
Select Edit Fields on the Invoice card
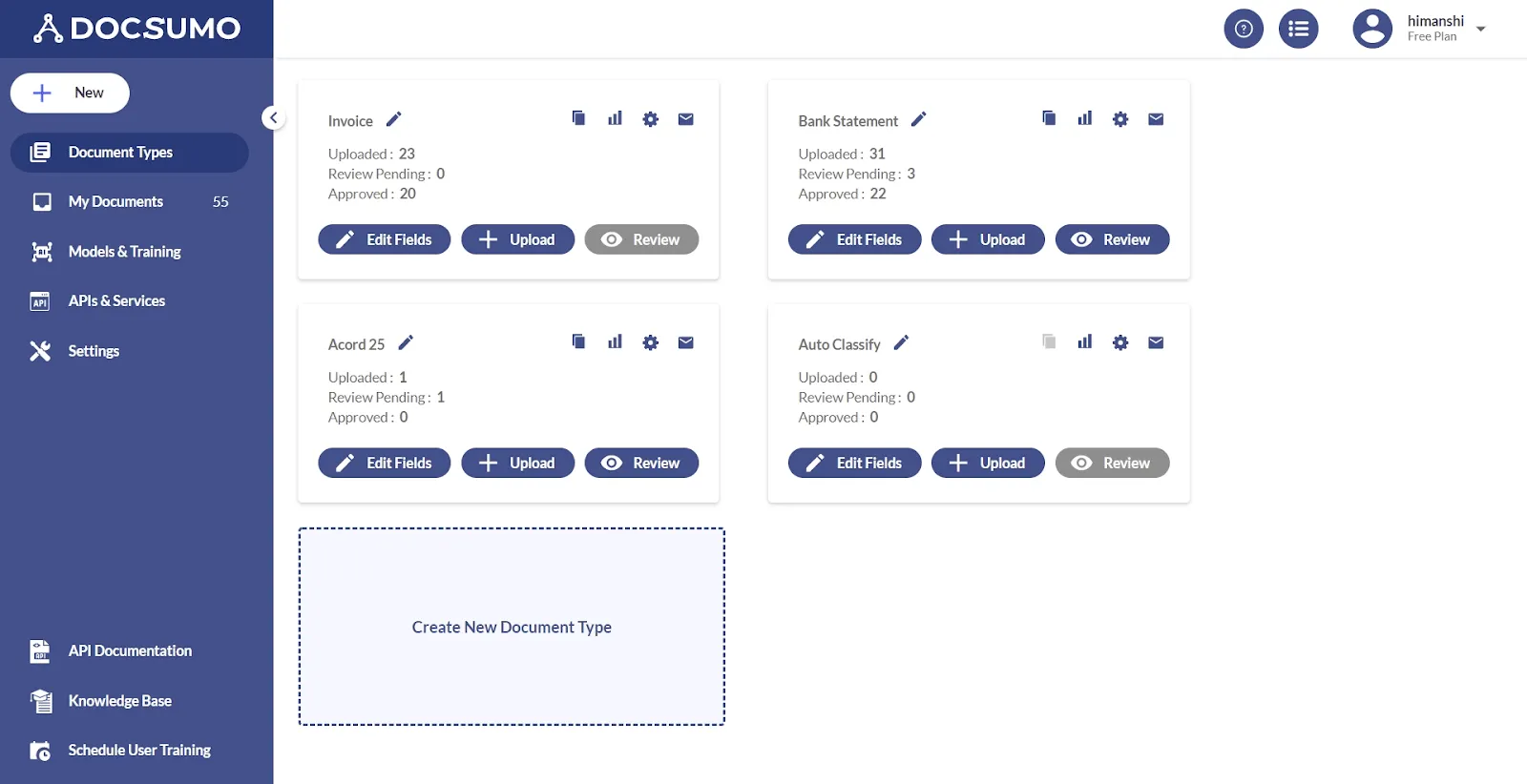384,239
